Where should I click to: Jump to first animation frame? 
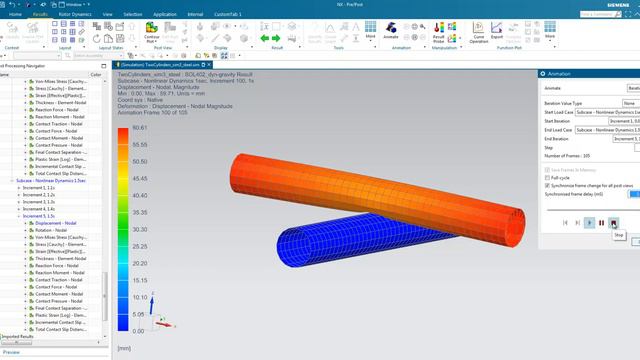(565, 223)
